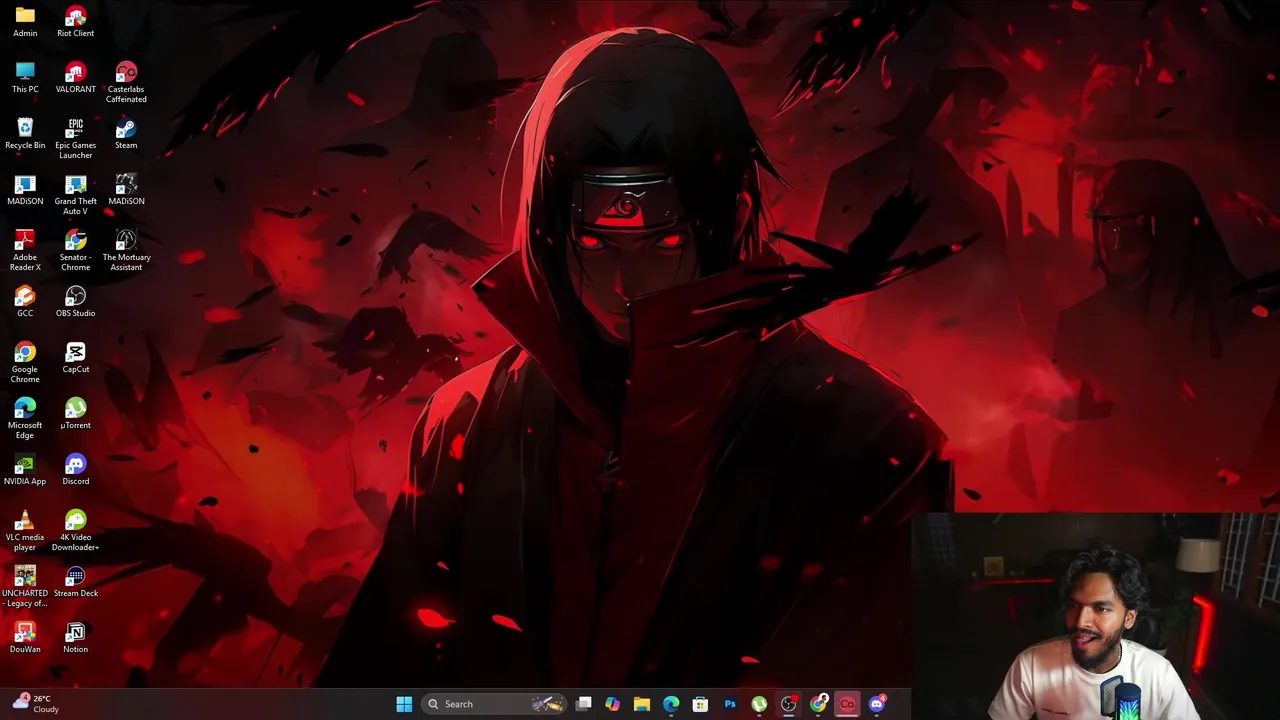Select The Mortuary Assistant game icon

pos(126,251)
